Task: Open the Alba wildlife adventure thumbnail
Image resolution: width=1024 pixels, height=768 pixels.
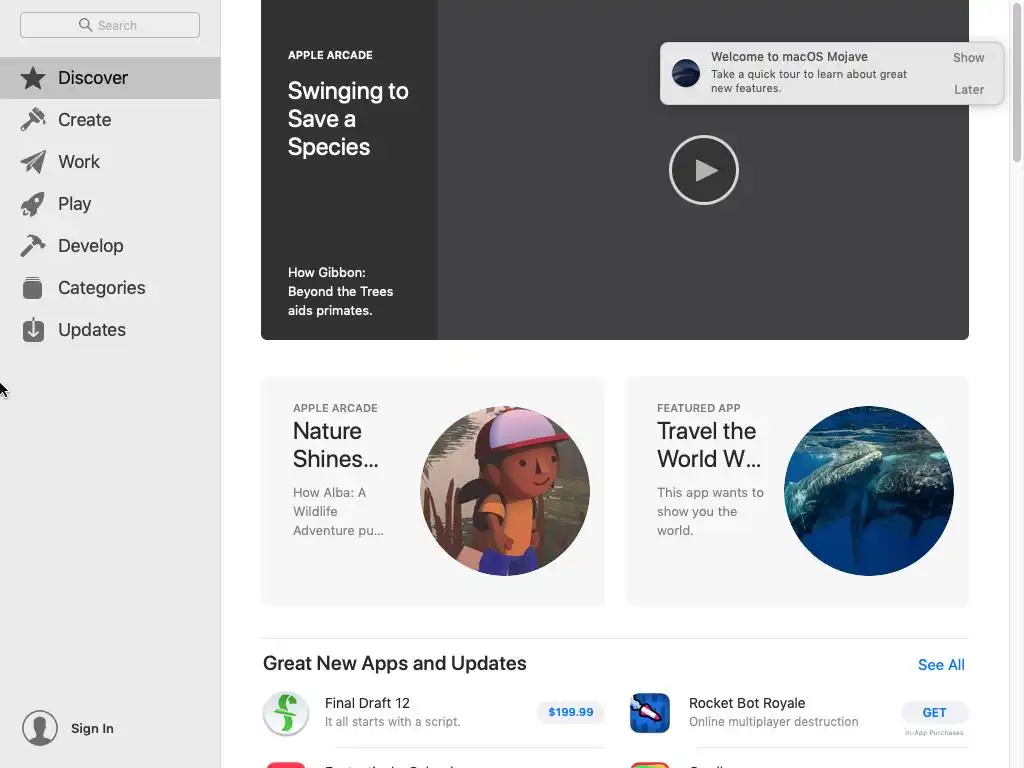Action: (505, 491)
